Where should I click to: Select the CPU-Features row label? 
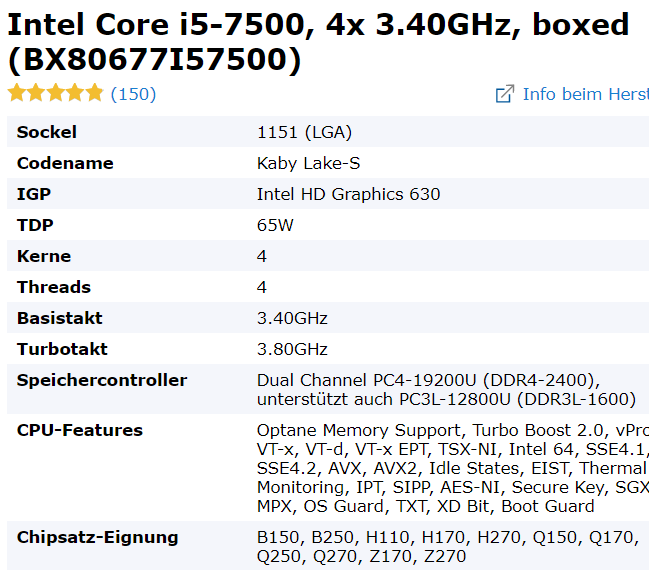point(80,430)
